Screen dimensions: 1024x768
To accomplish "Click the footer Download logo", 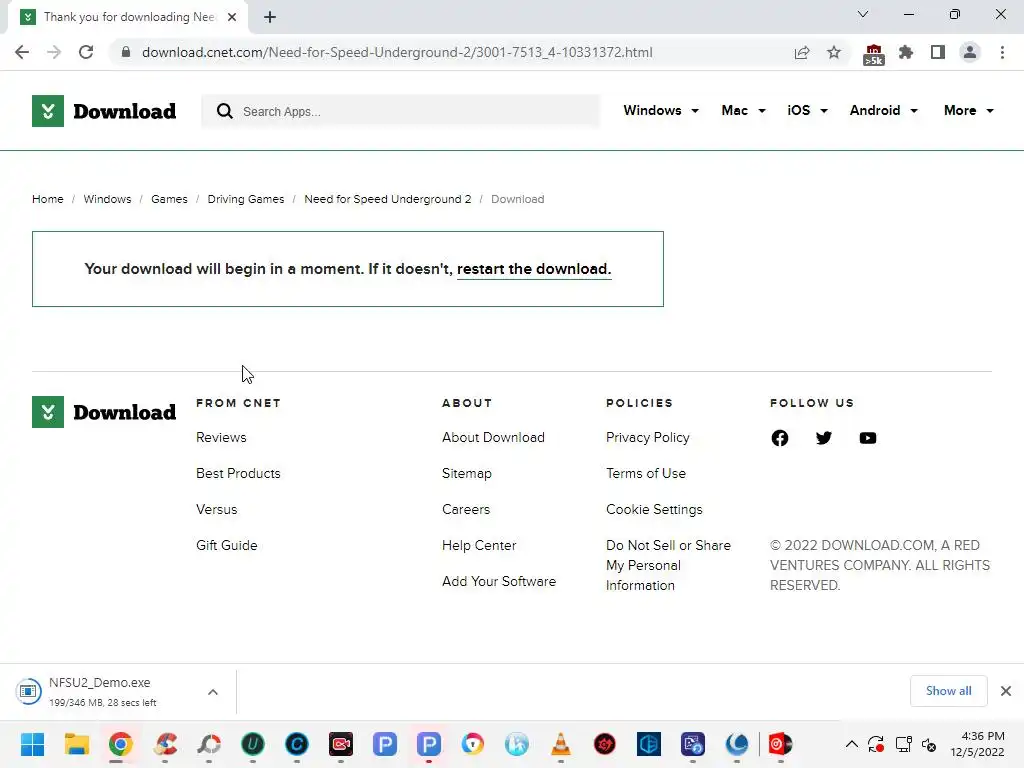I will click(x=104, y=412).
